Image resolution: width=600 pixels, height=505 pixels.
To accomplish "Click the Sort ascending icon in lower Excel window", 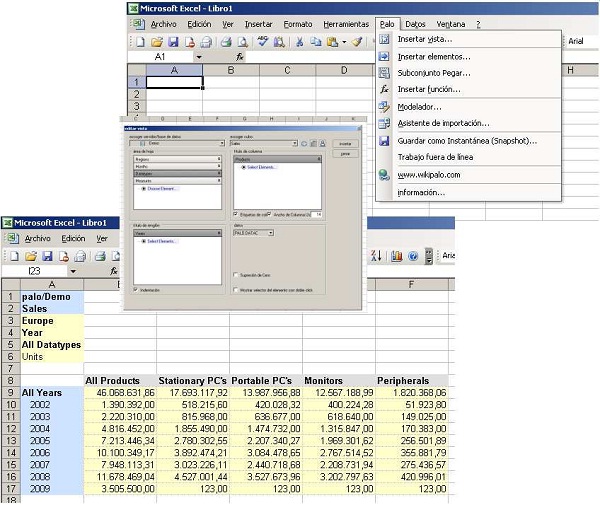I will [x=376, y=256].
